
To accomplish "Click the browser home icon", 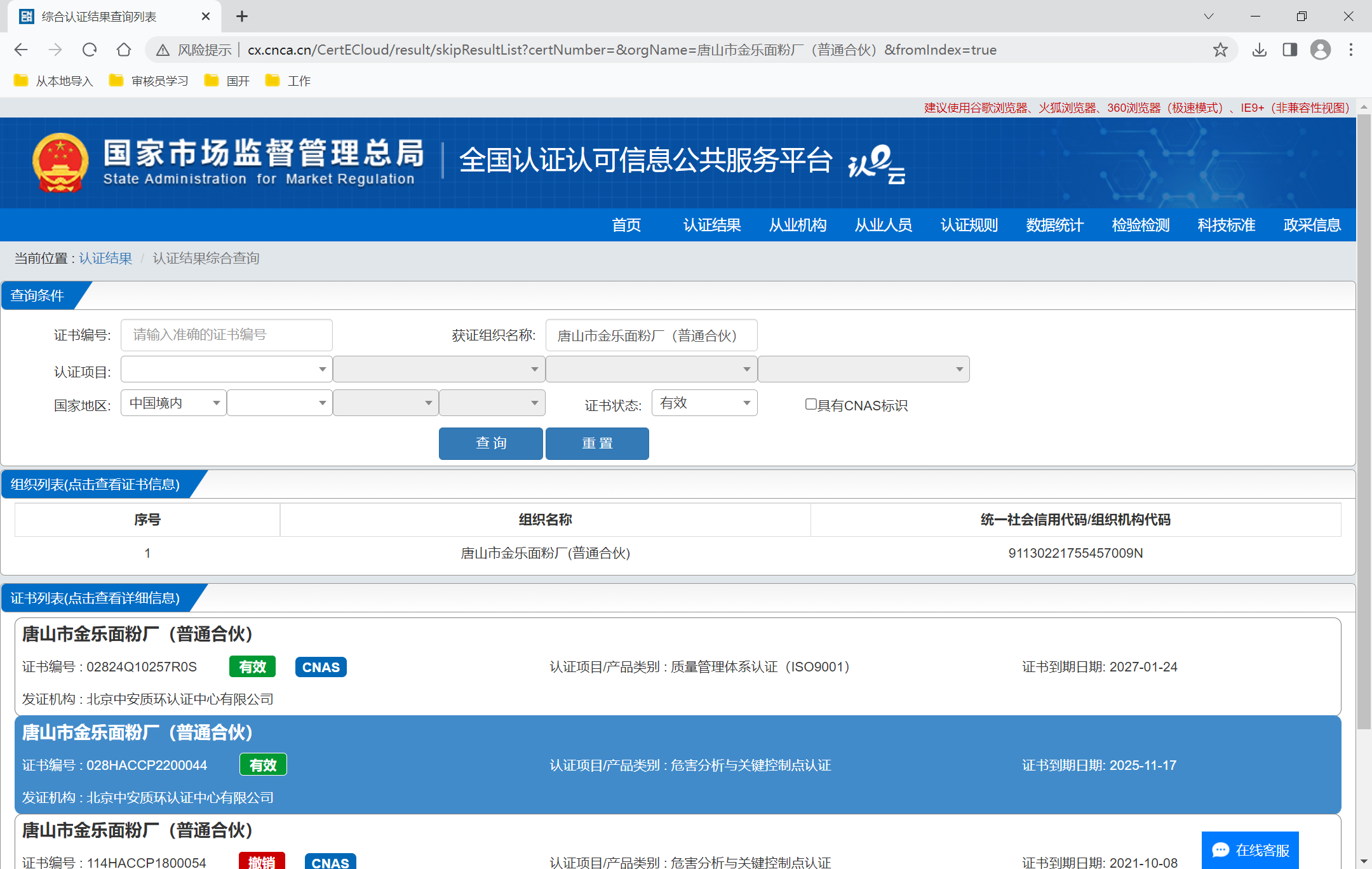I will [124, 50].
